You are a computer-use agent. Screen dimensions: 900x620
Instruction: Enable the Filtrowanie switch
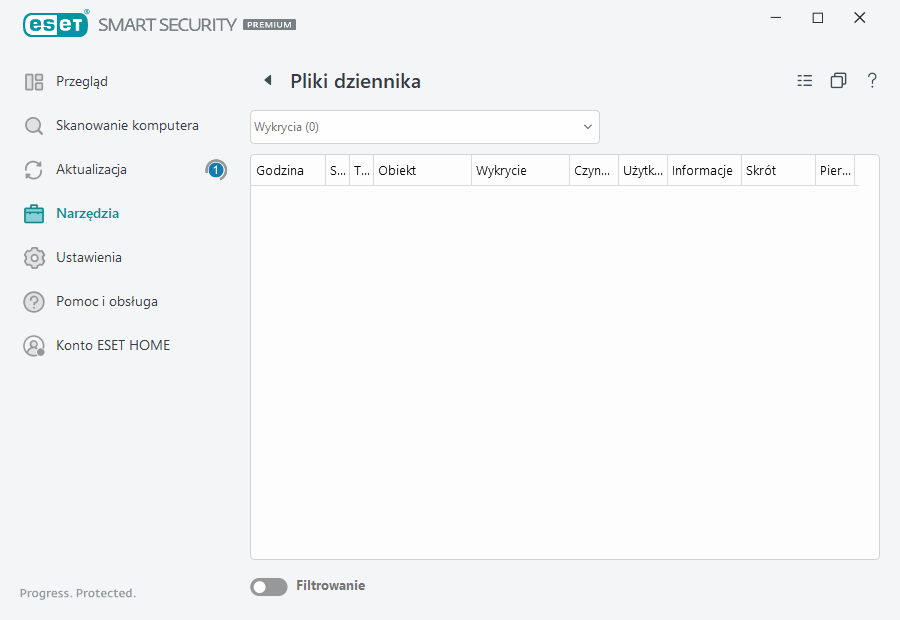coord(268,586)
